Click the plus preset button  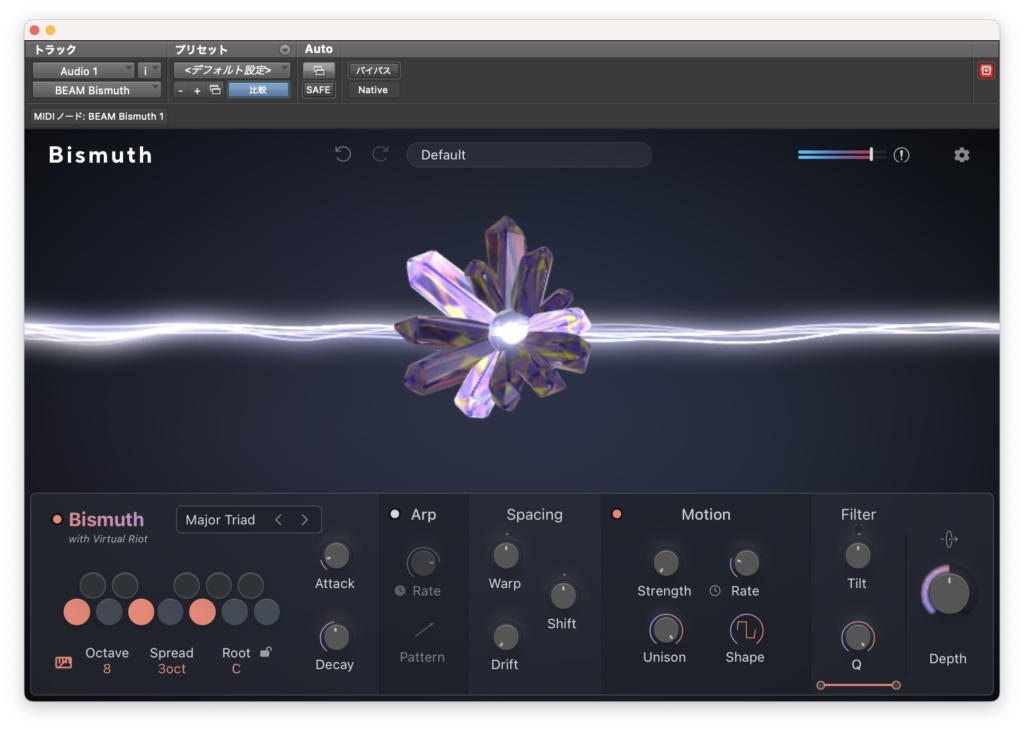tap(197, 90)
